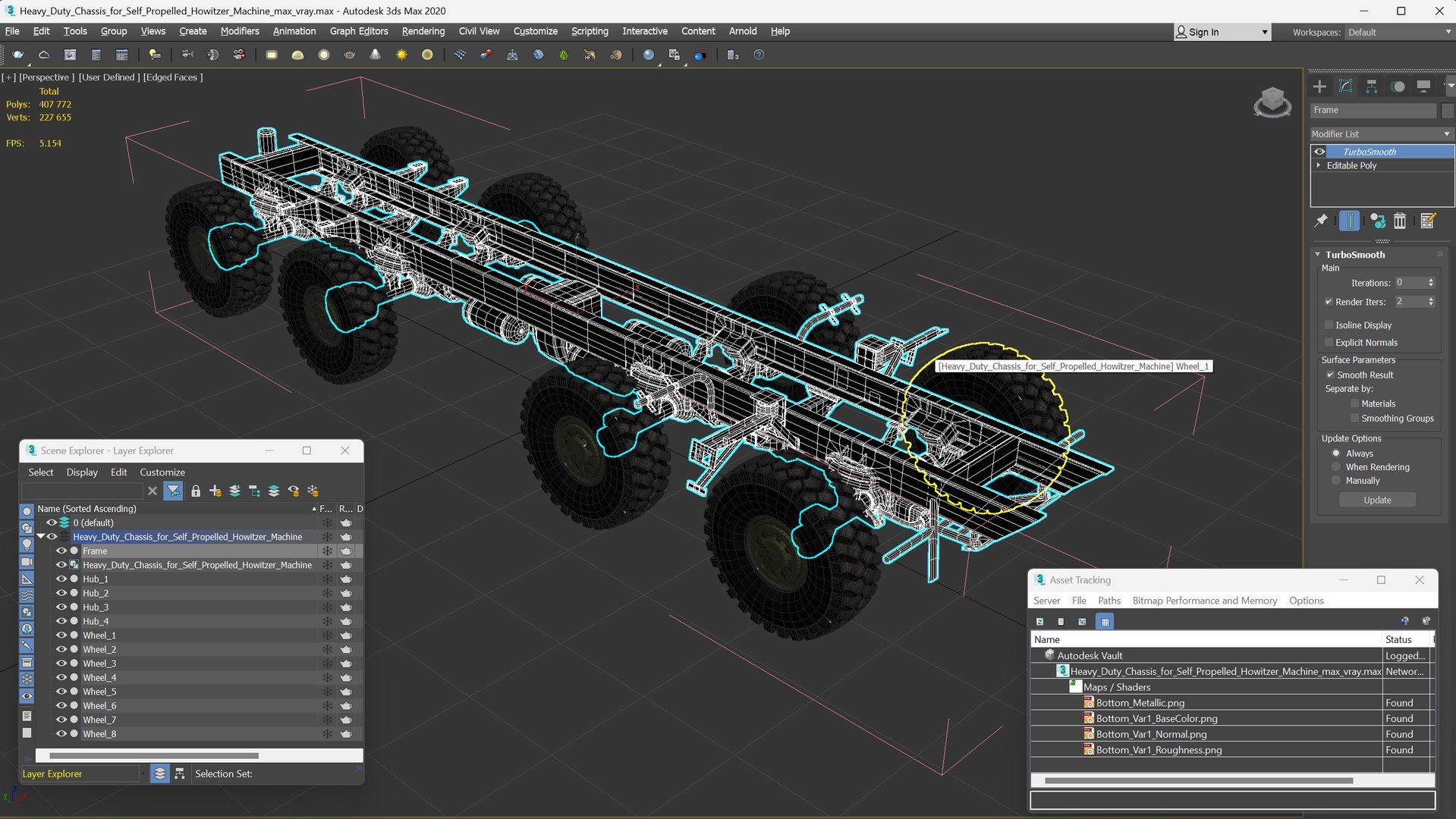Toggle the filter icon in Scene Explorer toolbar
Viewport: 1456px width, 819px height.
(173, 491)
